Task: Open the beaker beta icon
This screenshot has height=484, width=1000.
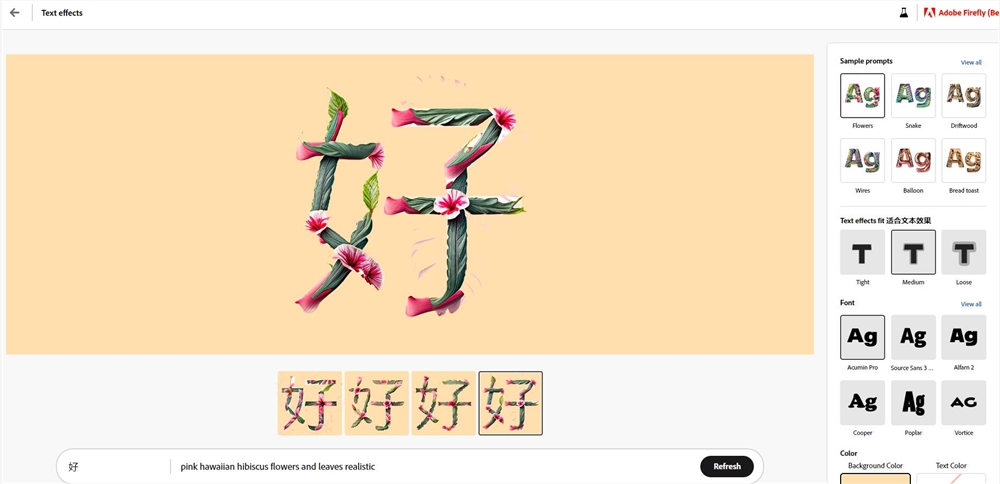Action: point(903,13)
